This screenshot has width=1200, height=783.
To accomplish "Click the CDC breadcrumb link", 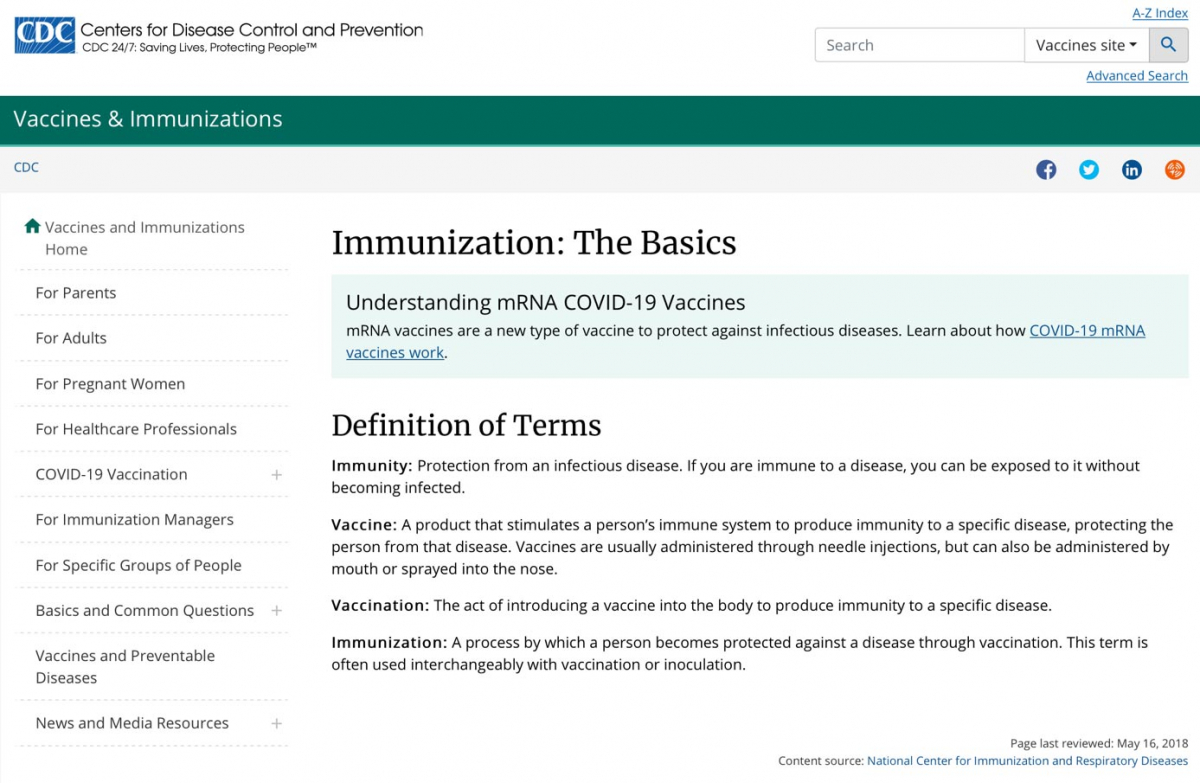I will coord(26,167).
